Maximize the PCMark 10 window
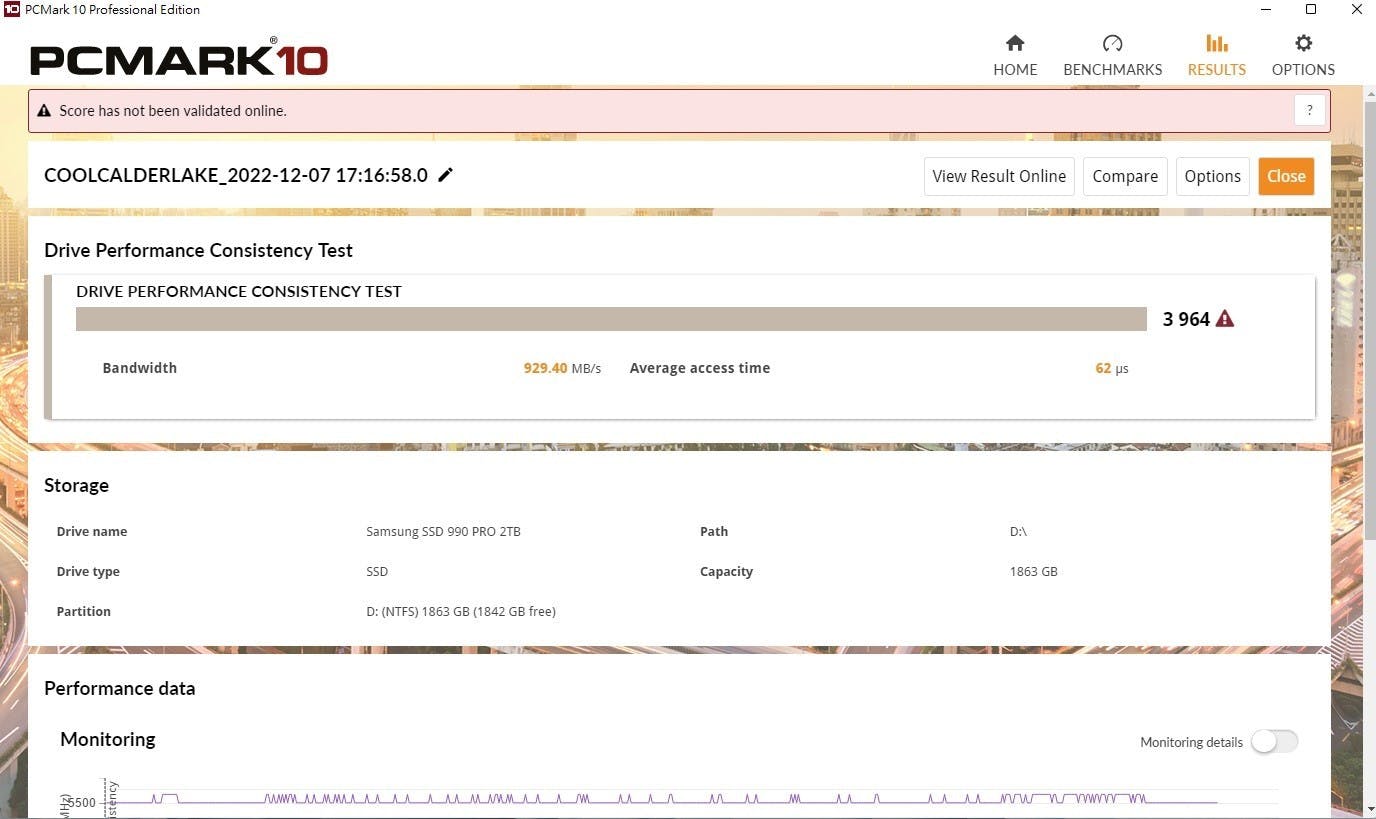This screenshot has height=819, width=1376. click(1311, 10)
